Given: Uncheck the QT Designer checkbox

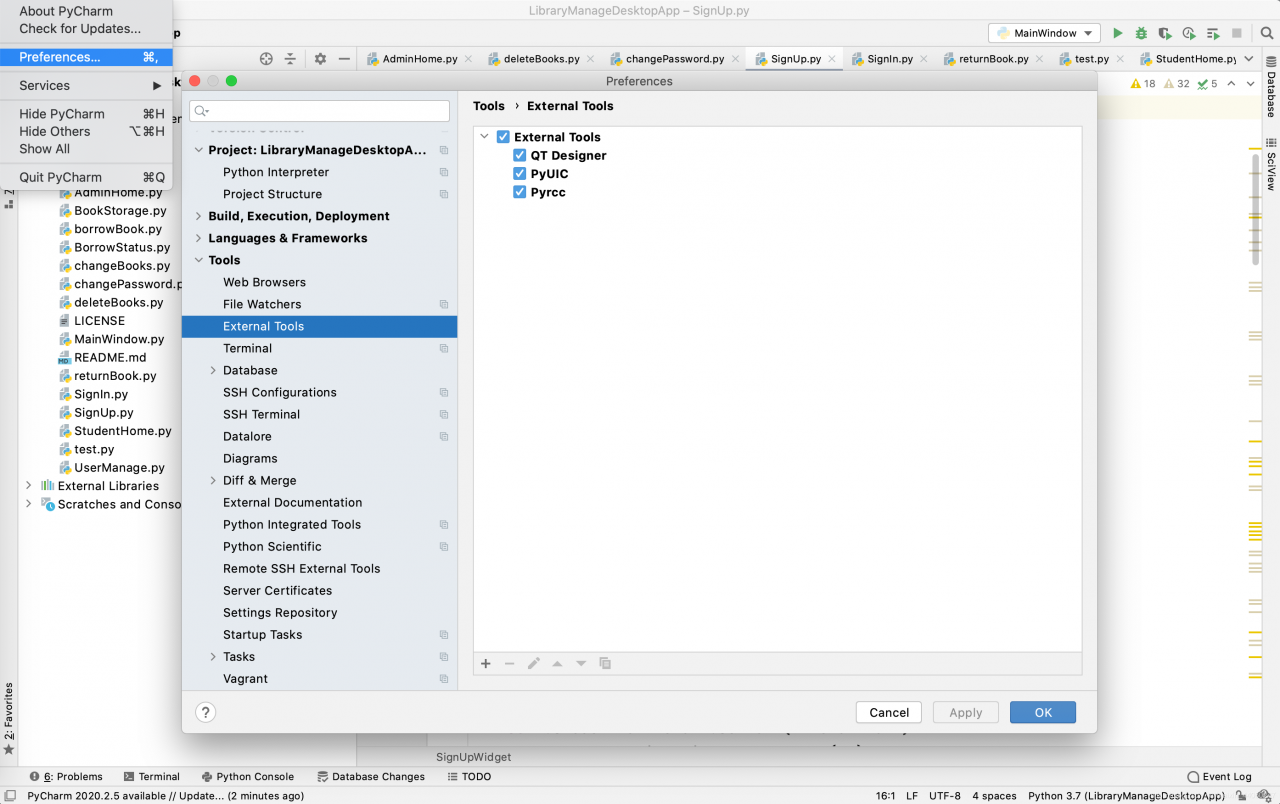Looking at the screenshot, I should tap(520, 155).
